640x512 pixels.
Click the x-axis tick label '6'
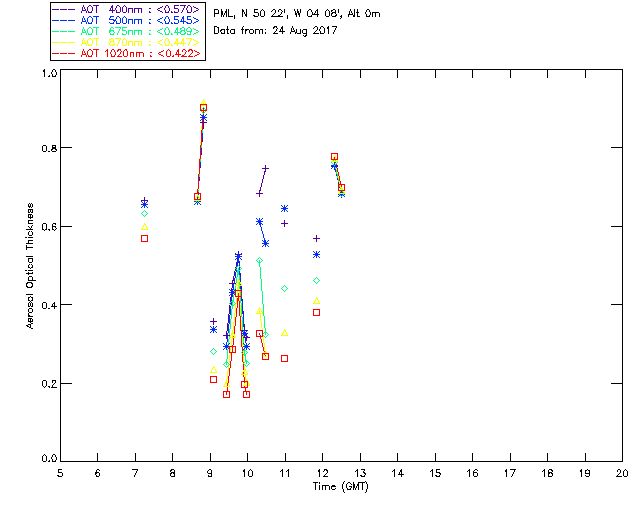(98, 473)
